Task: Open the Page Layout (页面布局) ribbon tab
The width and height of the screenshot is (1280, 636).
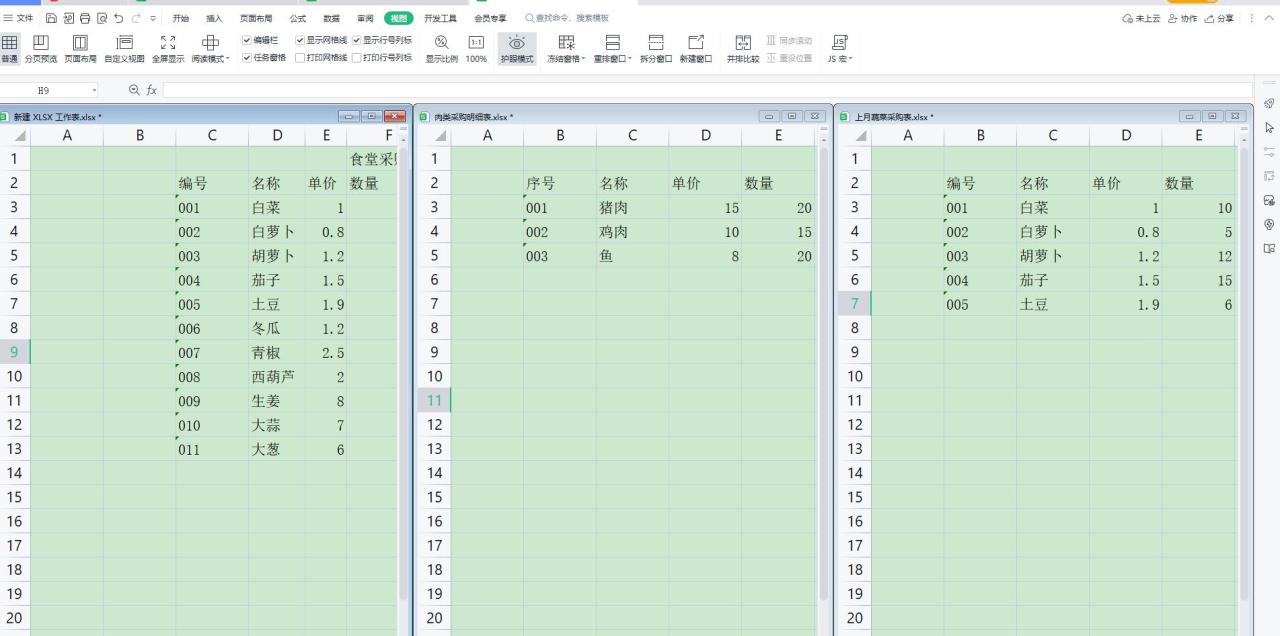Action: click(256, 18)
